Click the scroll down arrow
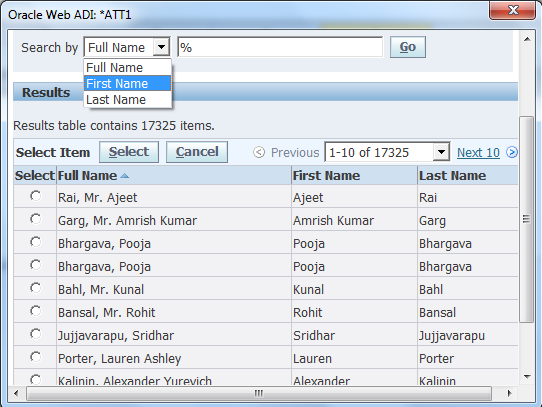The image size is (542, 407). point(527,376)
